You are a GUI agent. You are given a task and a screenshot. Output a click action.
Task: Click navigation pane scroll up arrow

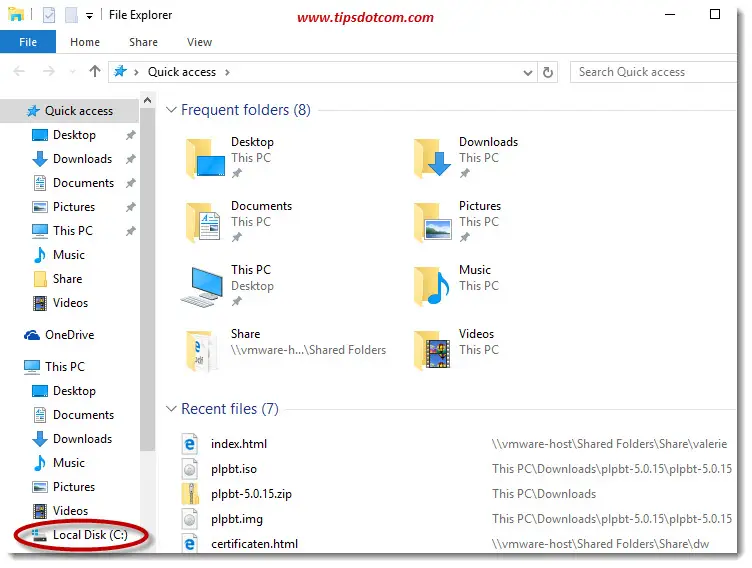click(x=148, y=100)
